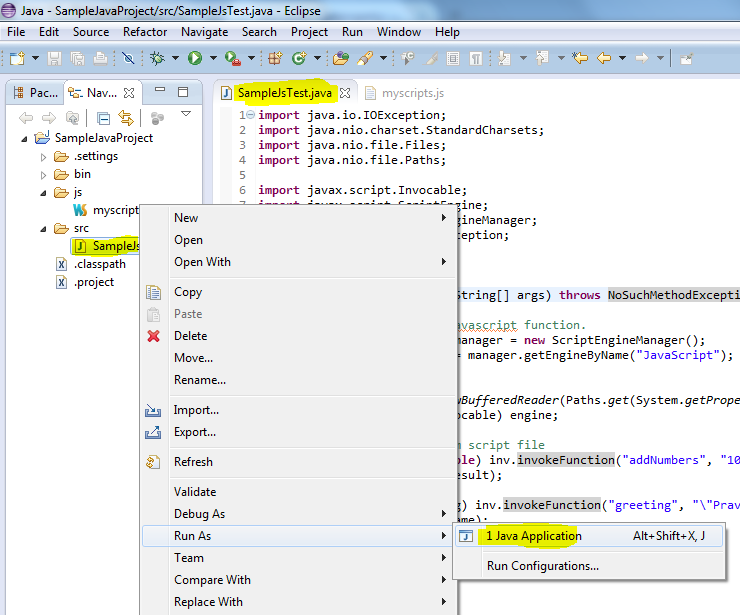Expand the bin folder
Image resolution: width=740 pixels, height=615 pixels.
pos(42,174)
